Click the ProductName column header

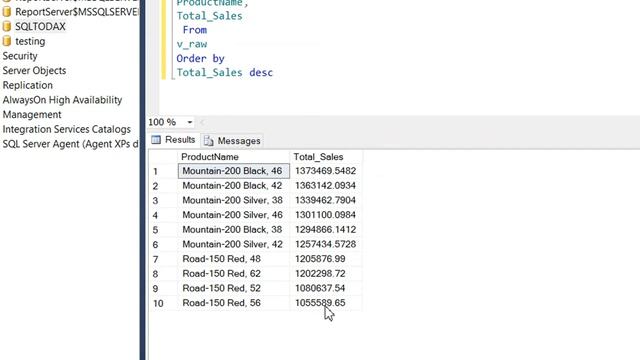click(x=233, y=157)
